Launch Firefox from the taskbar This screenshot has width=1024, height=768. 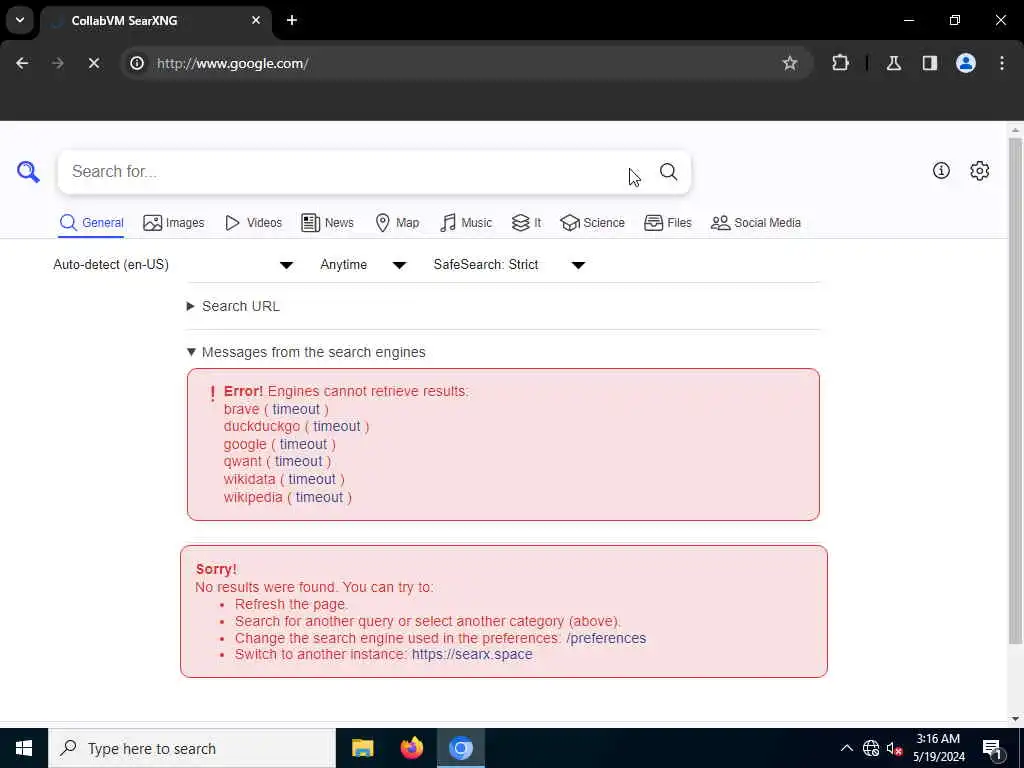[x=411, y=748]
